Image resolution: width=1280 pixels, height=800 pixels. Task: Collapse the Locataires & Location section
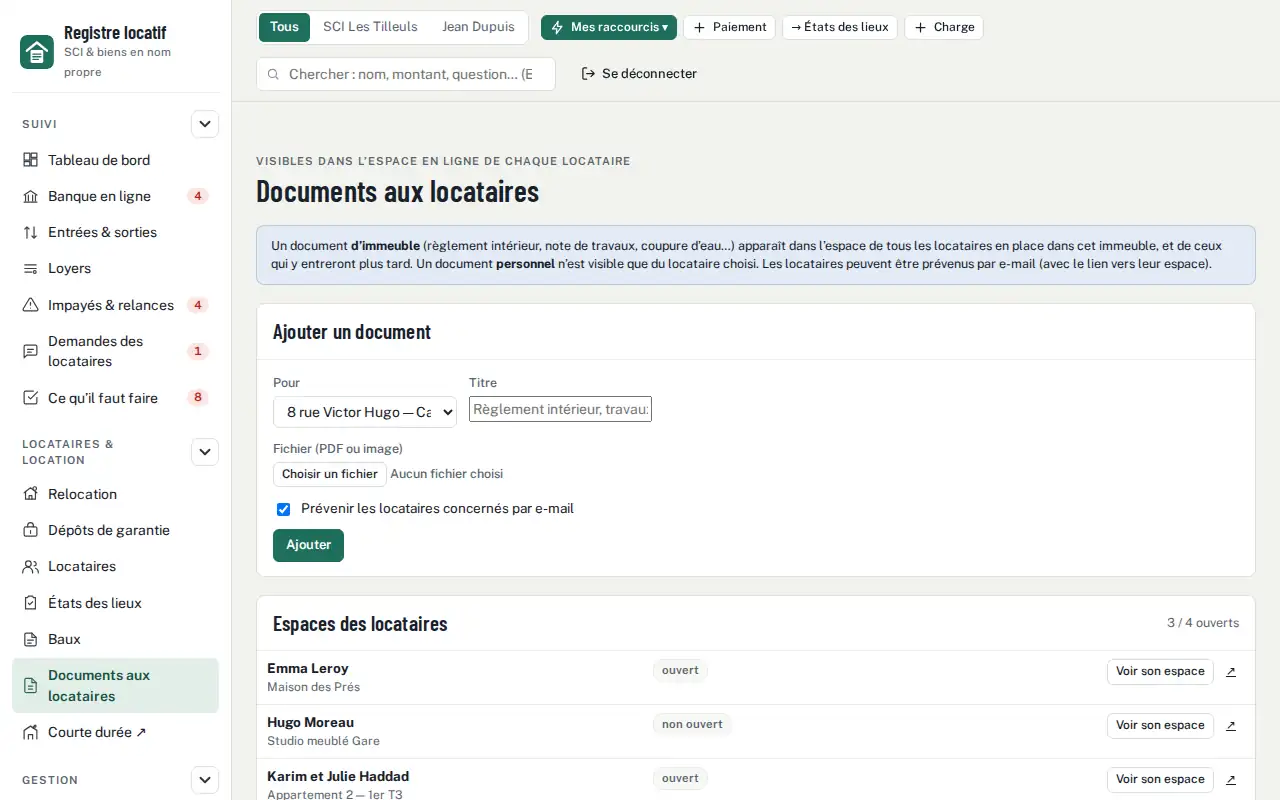(205, 452)
